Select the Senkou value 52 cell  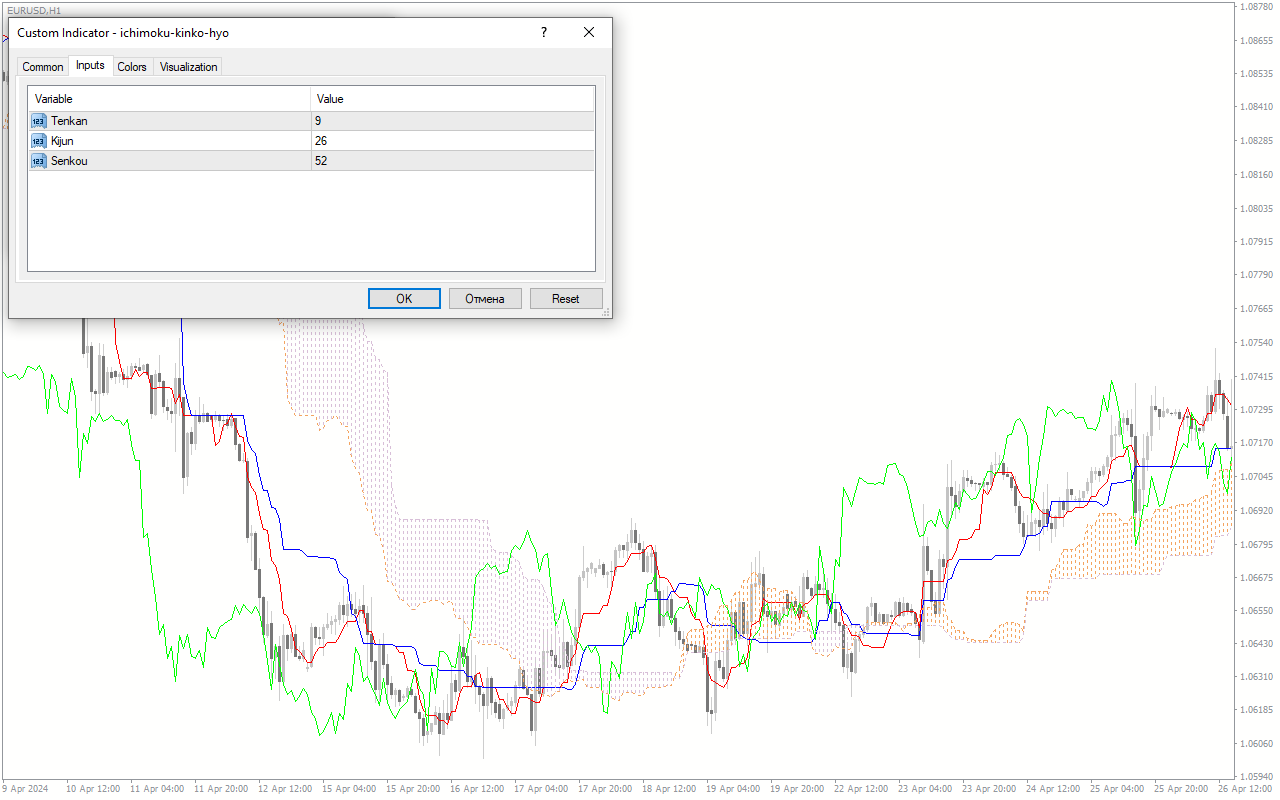[452, 161]
